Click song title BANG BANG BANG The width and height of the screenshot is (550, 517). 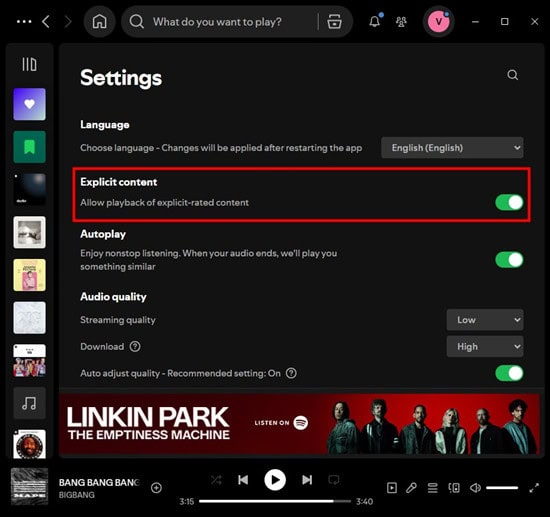coord(99,483)
